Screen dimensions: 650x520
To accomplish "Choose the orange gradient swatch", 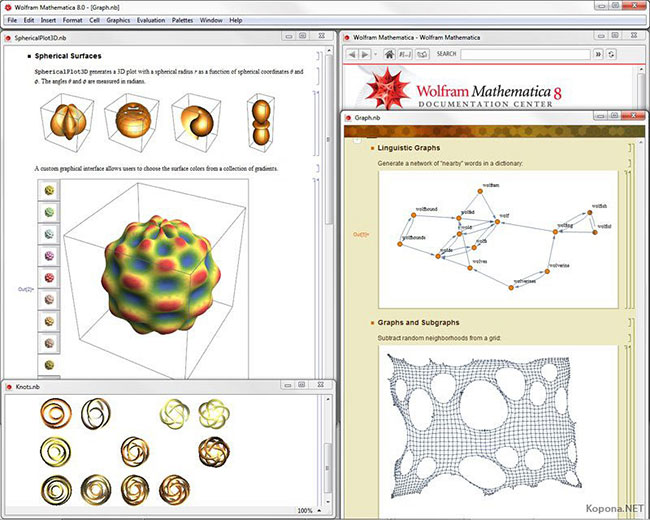I will coord(49,321).
